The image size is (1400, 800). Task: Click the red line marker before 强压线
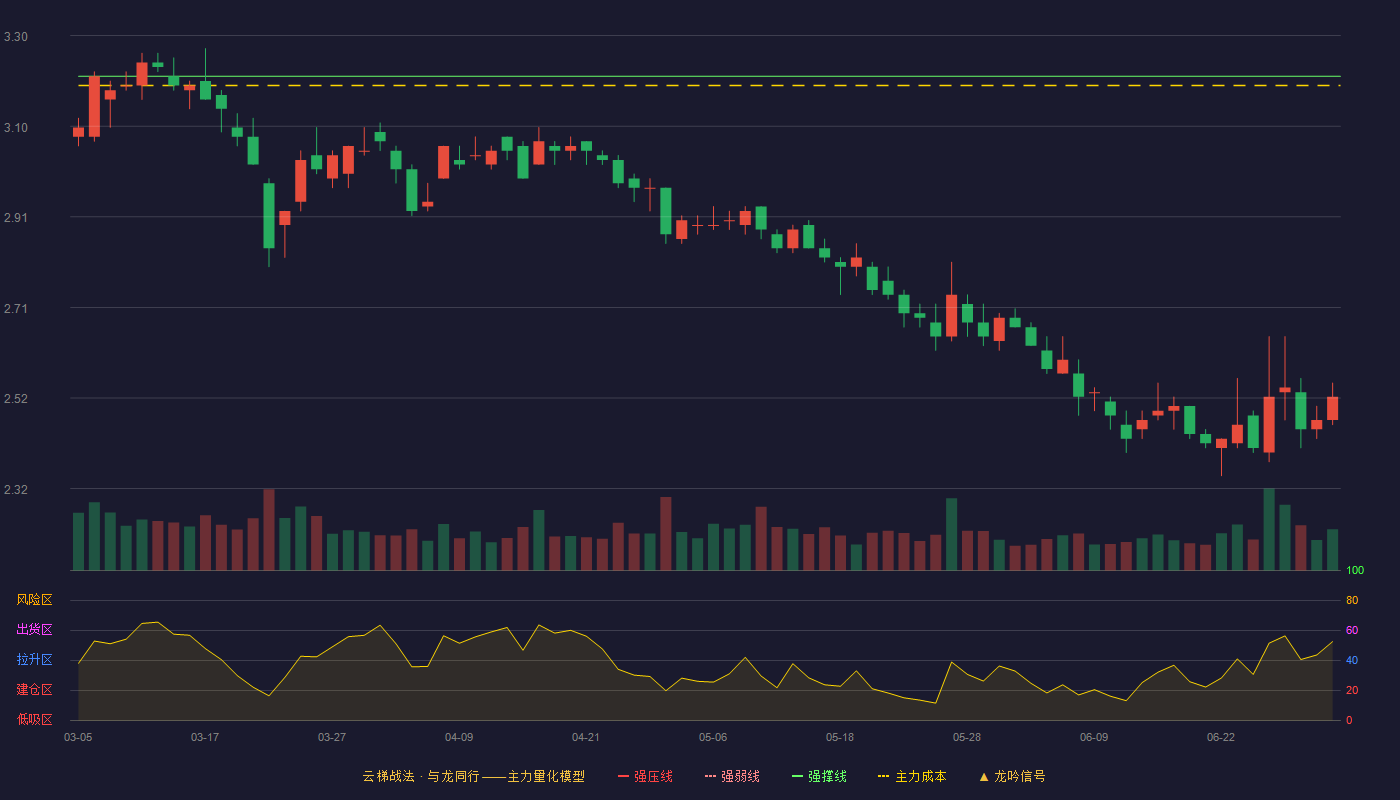pos(623,776)
